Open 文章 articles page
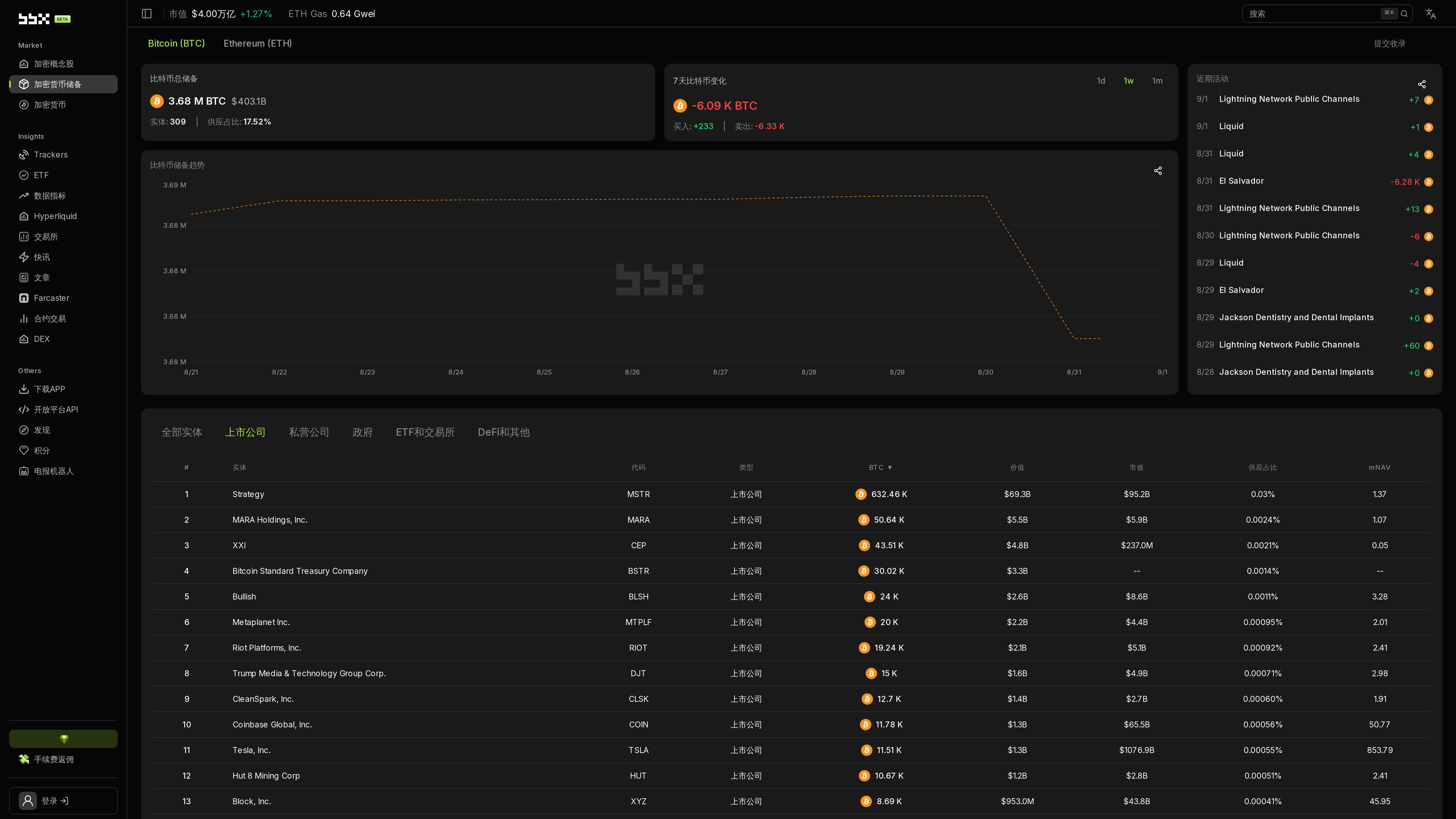The image size is (1456, 819). pos(63,278)
